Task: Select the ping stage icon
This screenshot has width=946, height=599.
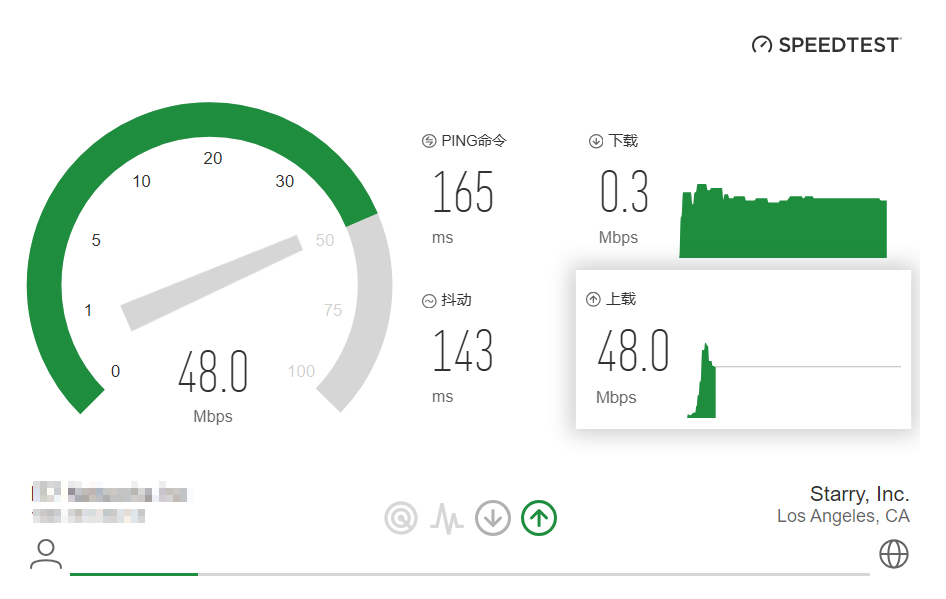Action: click(x=401, y=517)
